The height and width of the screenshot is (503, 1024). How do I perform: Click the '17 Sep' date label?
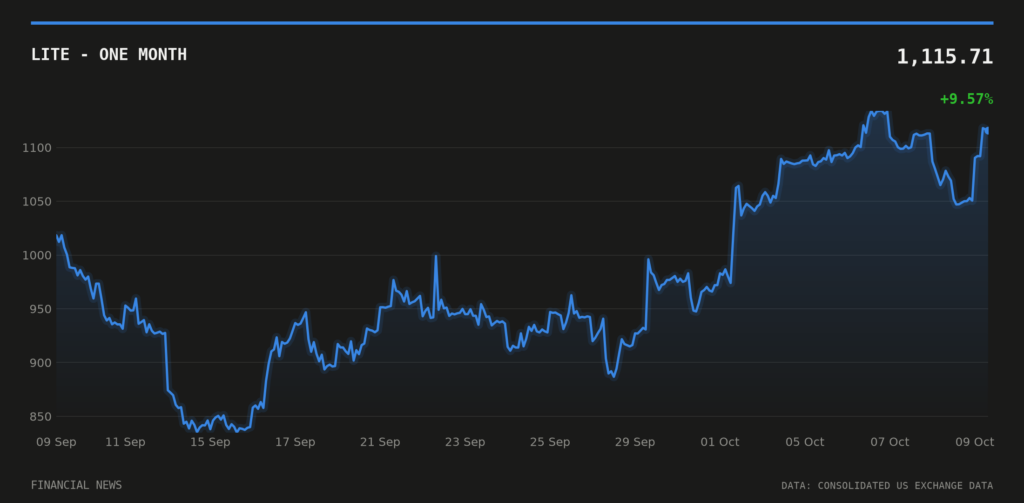295,442
